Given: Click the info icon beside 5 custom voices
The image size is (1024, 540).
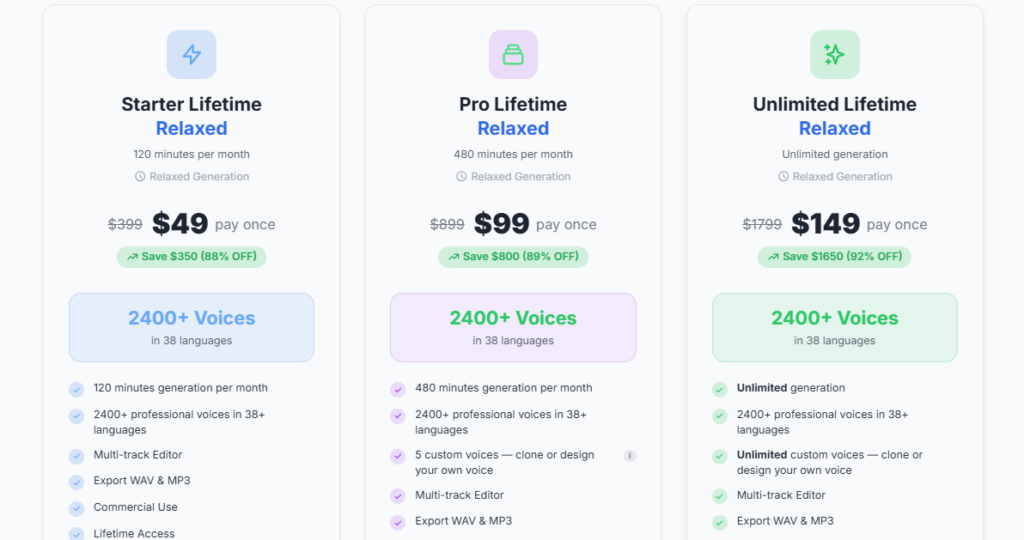Looking at the screenshot, I should 630,456.
